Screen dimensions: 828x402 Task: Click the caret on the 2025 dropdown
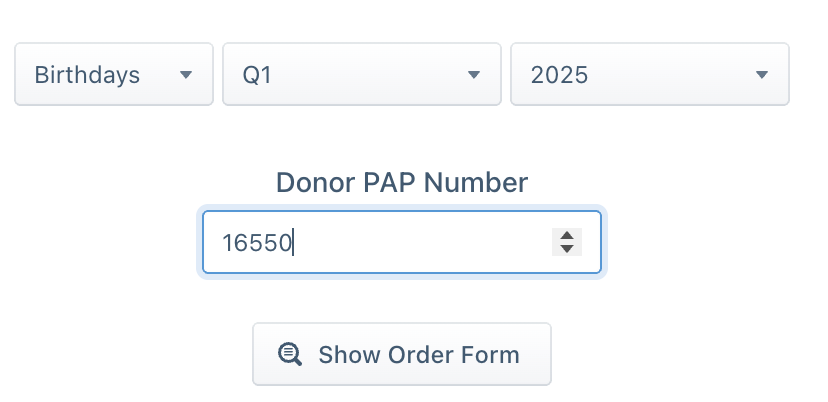click(761, 75)
